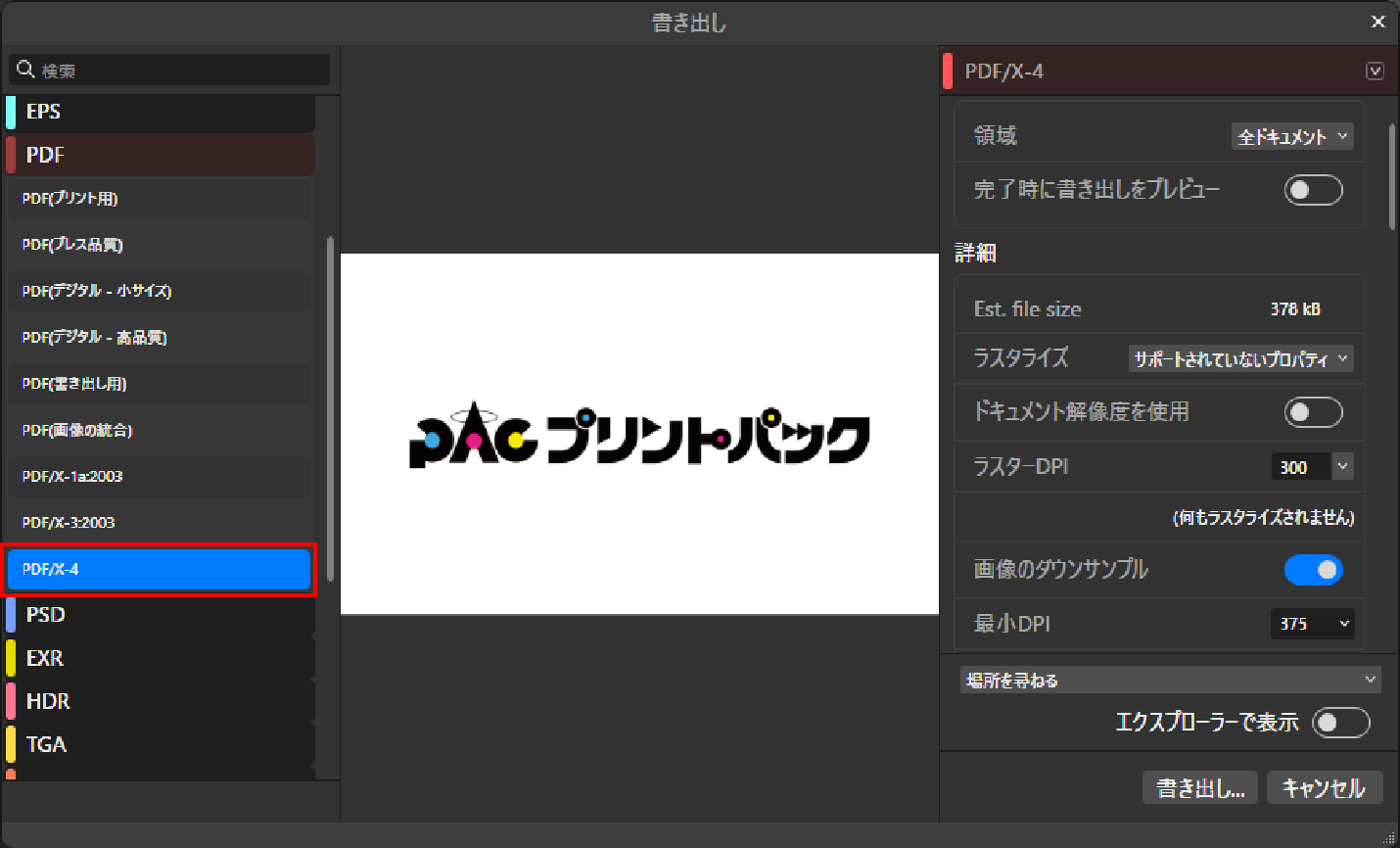Enable ドキュメント解像度を使用 toggle
This screenshot has height=848, width=1400.
[1312, 412]
